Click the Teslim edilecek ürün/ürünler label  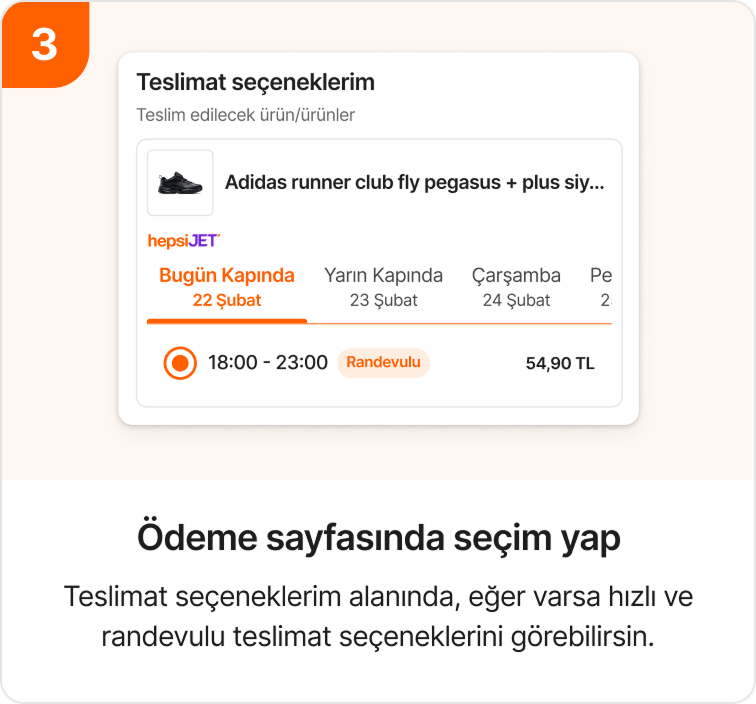point(245,115)
